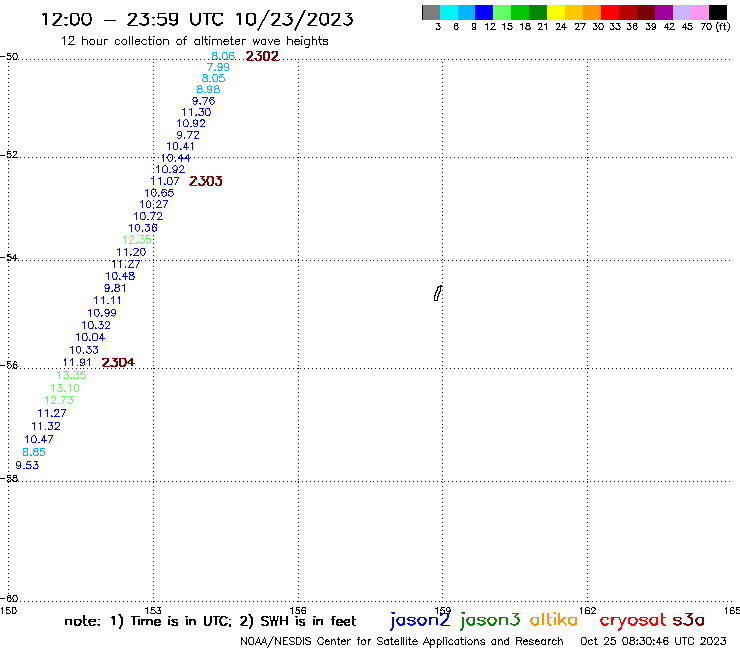Select the 8.06 wave height value
This screenshot has width=740, height=650.
tap(223, 56)
